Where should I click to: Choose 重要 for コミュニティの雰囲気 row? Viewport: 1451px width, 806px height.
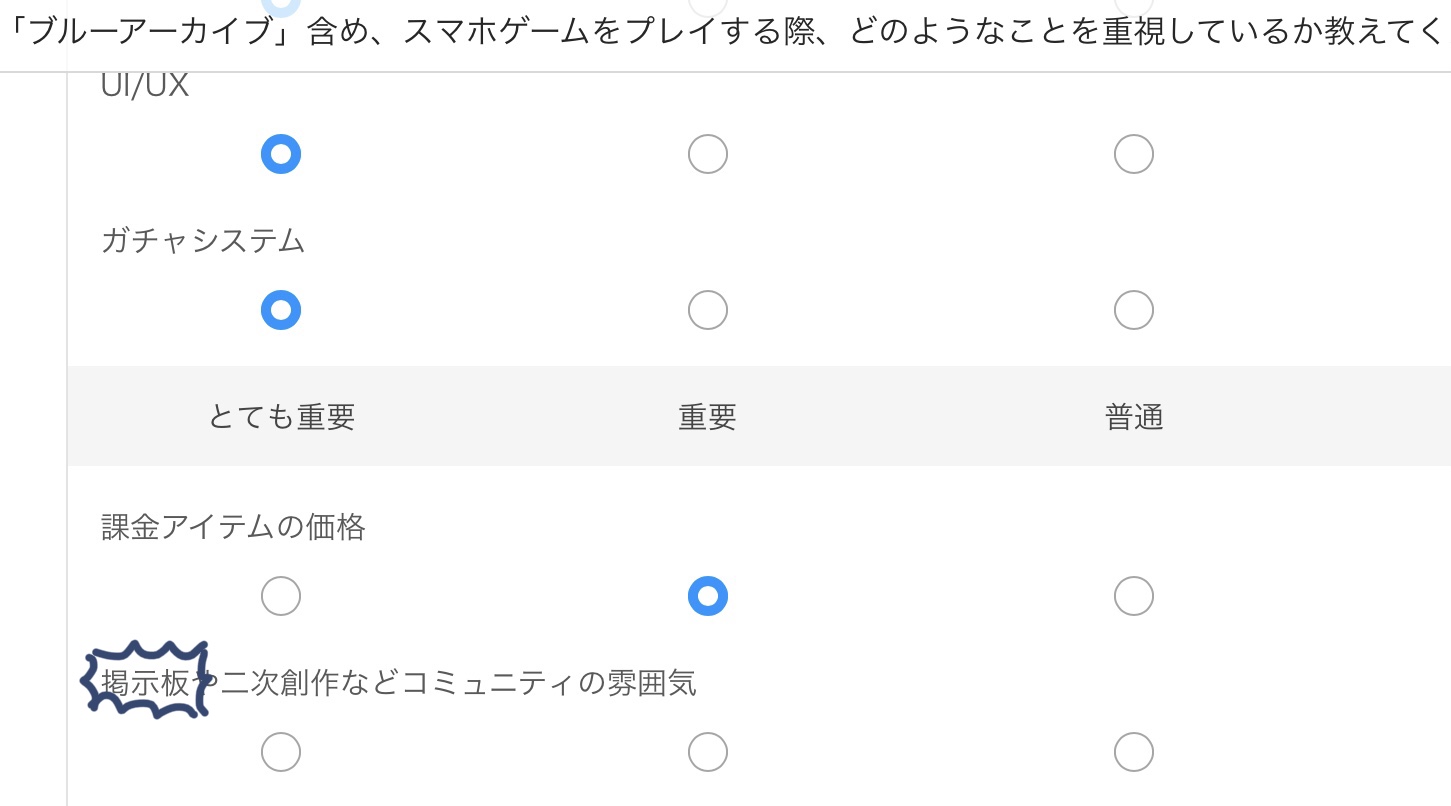(708, 752)
